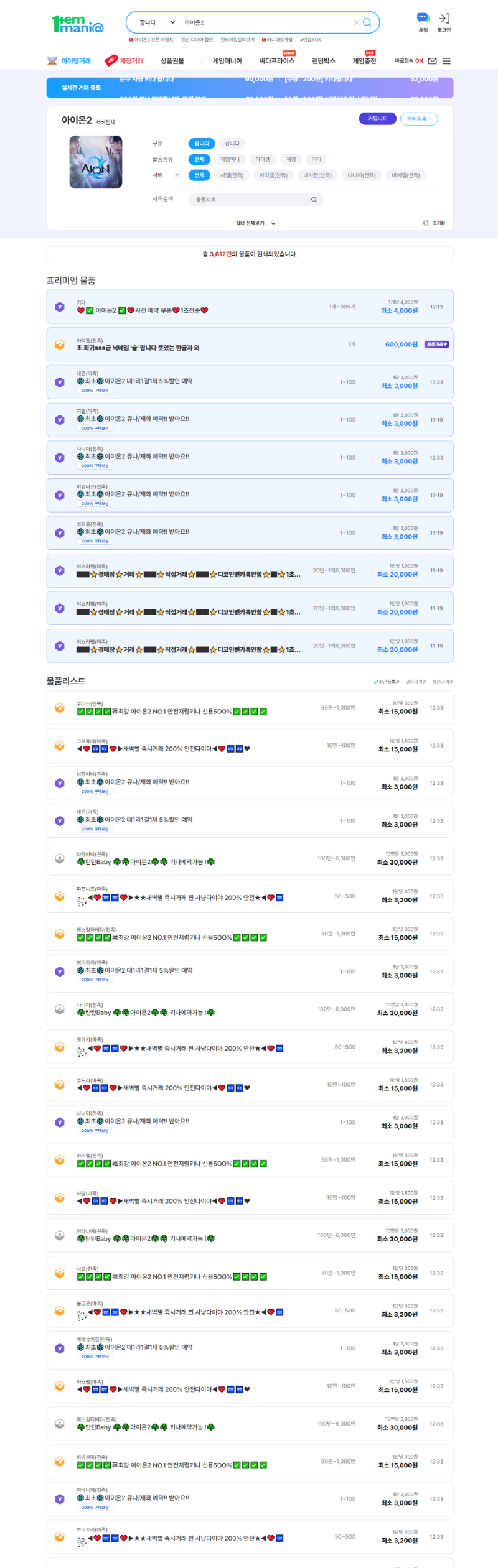Image resolution: width=498 pixels, height=1568 pixels.
Task: Click orange badge on 하달(마족) row
Action: pos(60,1197)
